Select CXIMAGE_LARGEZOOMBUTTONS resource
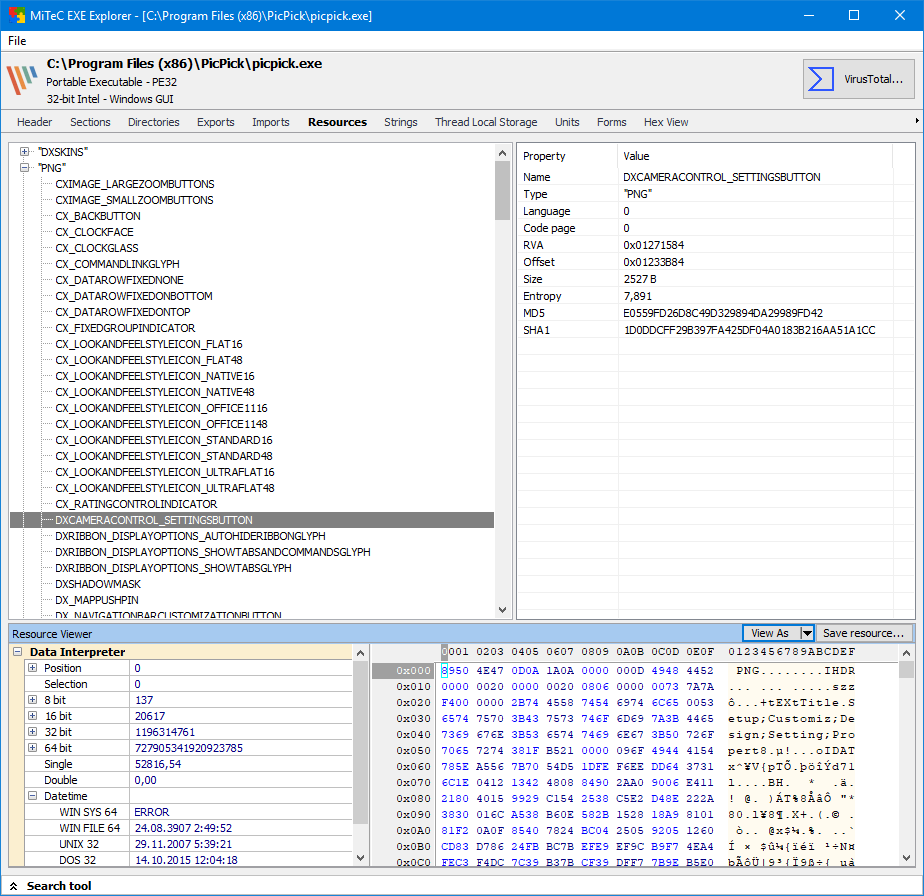The height and width of the screenshot is (896, 924). (x=135, y=184)
